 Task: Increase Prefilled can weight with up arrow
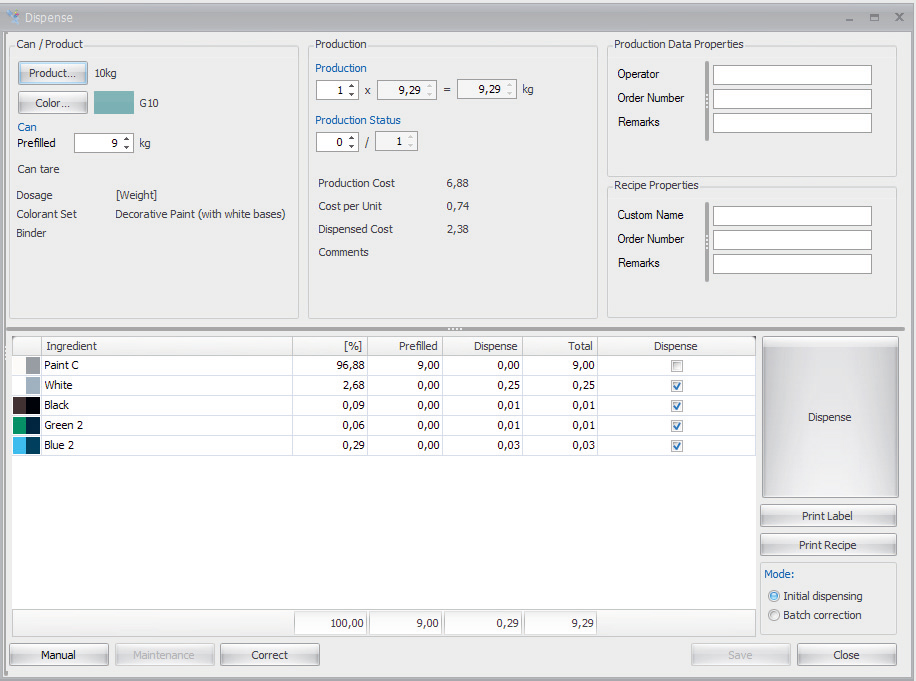[127, 139]
